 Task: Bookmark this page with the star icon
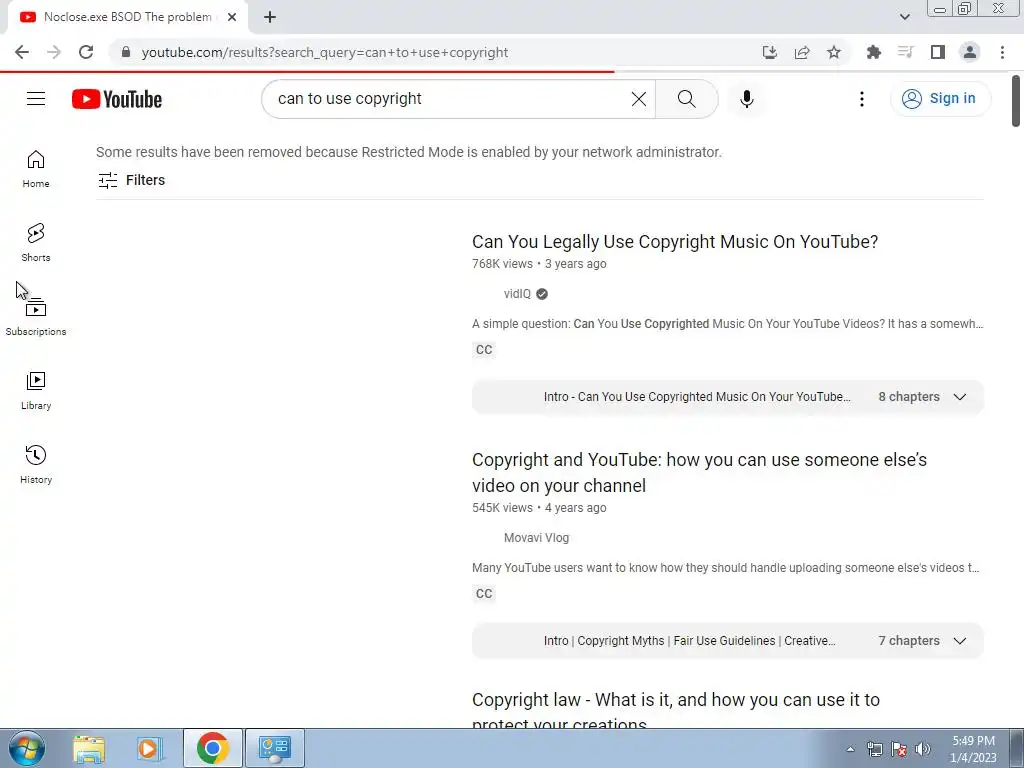point(834,52)
